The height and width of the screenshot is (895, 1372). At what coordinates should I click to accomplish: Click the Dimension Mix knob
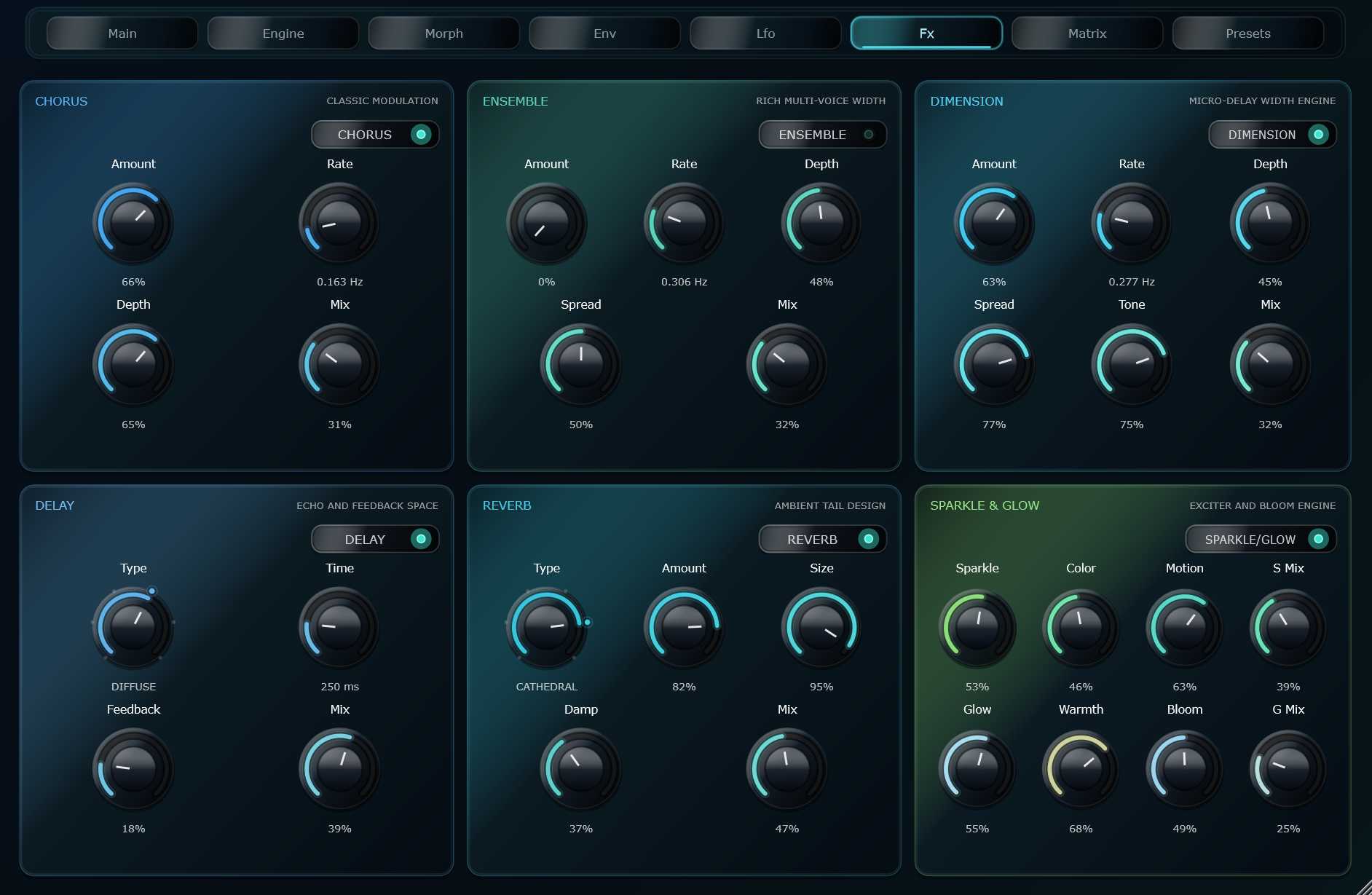1270,364
